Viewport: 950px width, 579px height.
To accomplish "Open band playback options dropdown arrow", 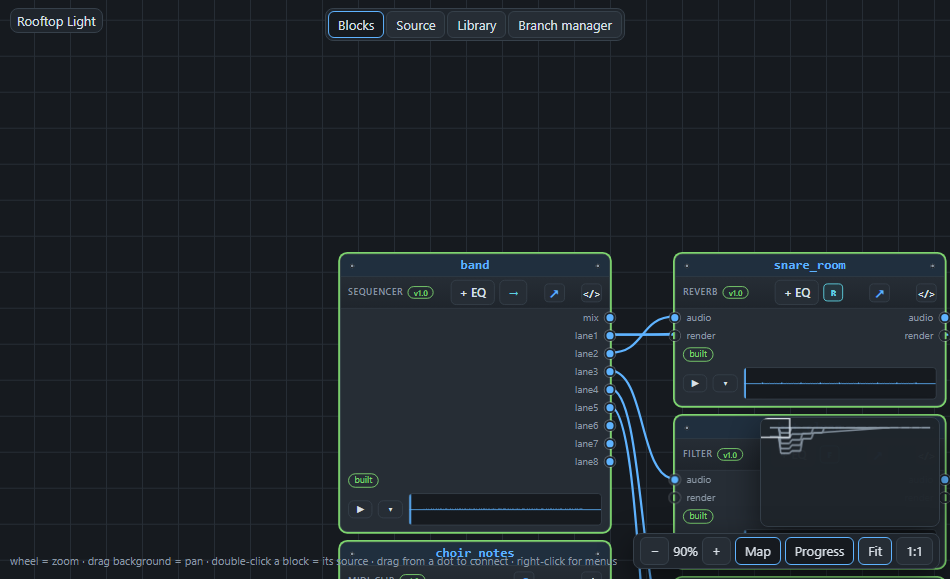I will tap(390, 509).
